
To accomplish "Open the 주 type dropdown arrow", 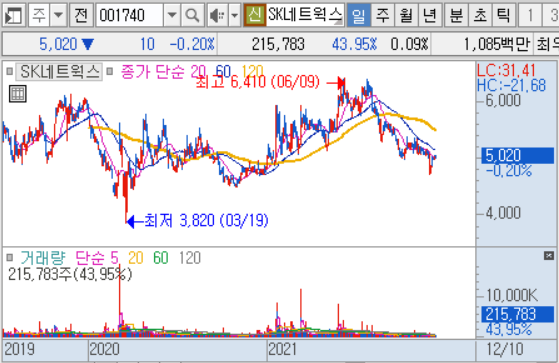I will pyautogui.click(x=58, y=15).
